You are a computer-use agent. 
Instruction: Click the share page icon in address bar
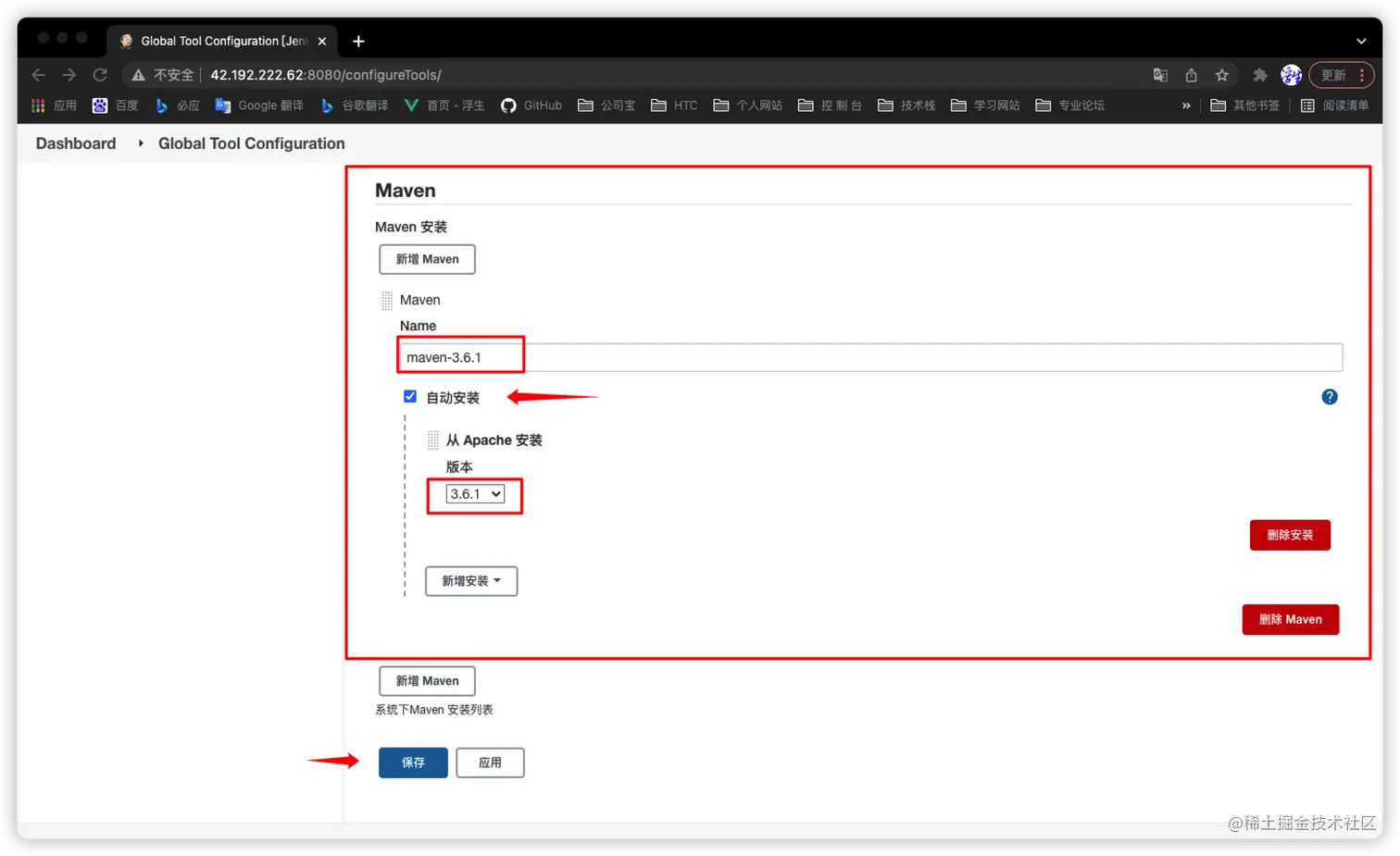[x=1191, y=75]
